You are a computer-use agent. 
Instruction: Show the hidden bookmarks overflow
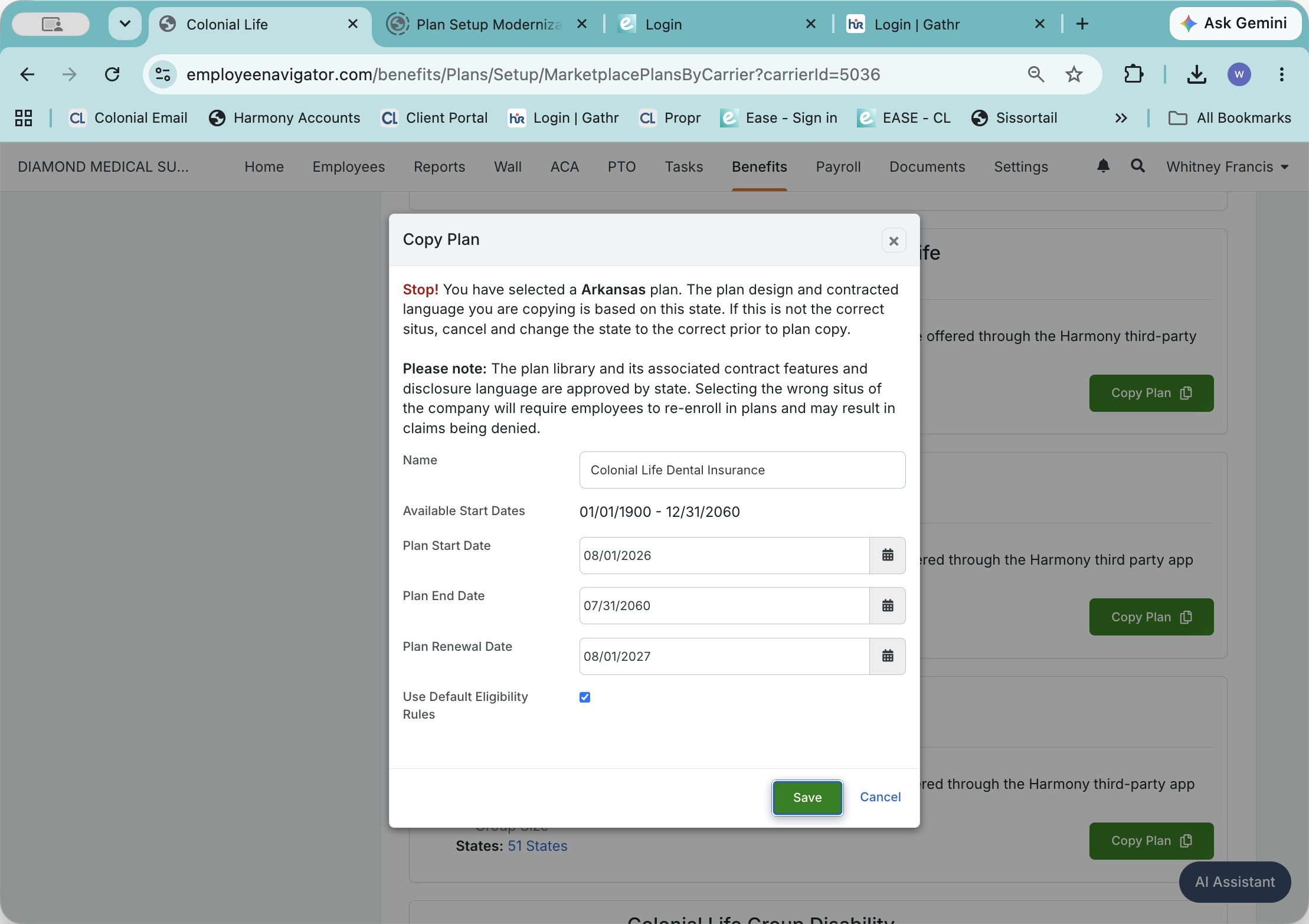pos(1121,118)
